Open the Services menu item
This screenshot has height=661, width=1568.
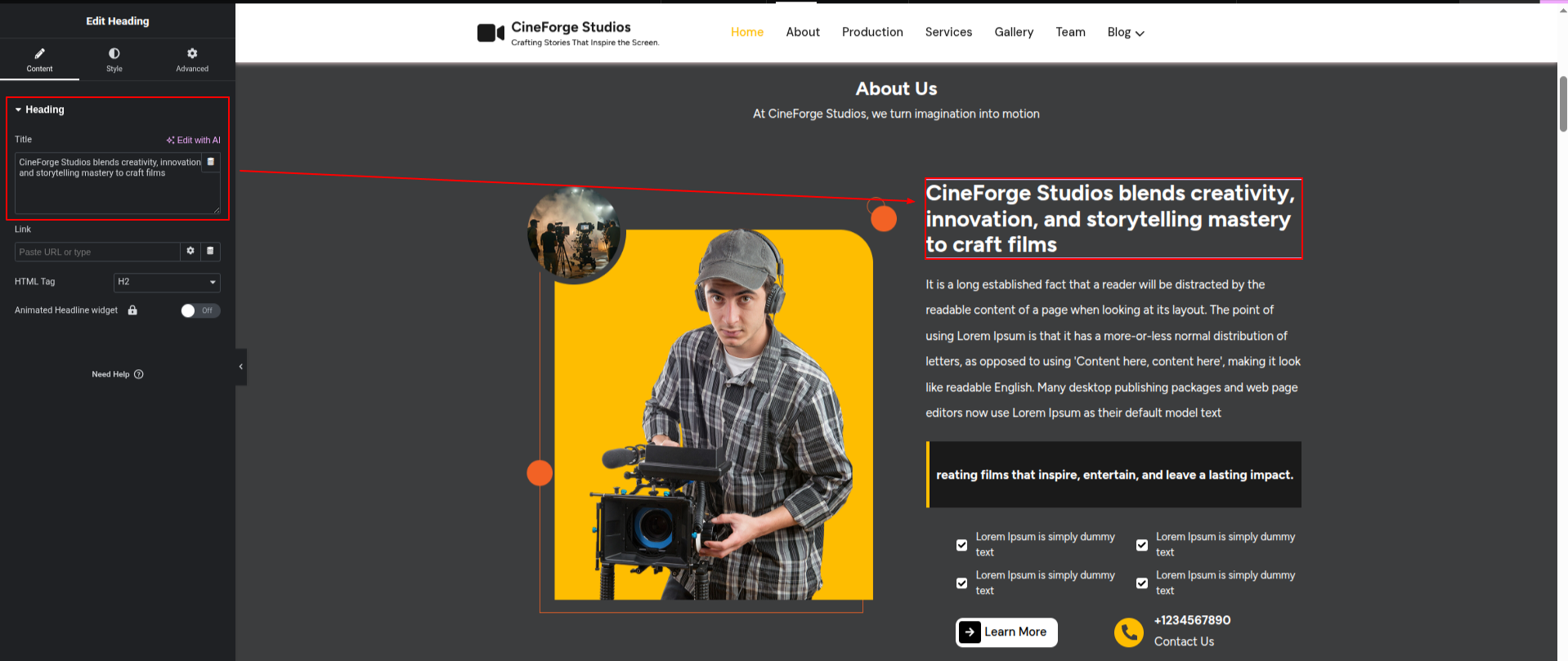coord(948,33)
